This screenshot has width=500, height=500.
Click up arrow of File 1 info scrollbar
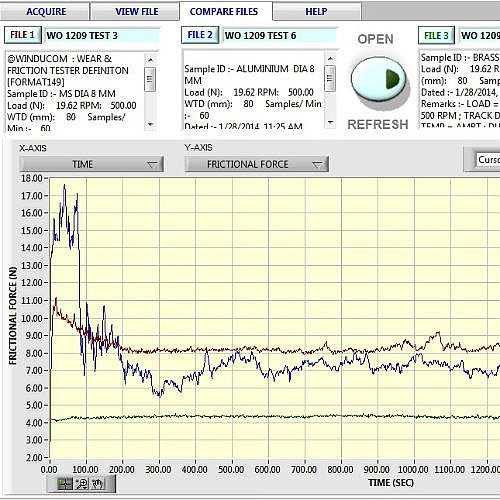coord(150,60)
